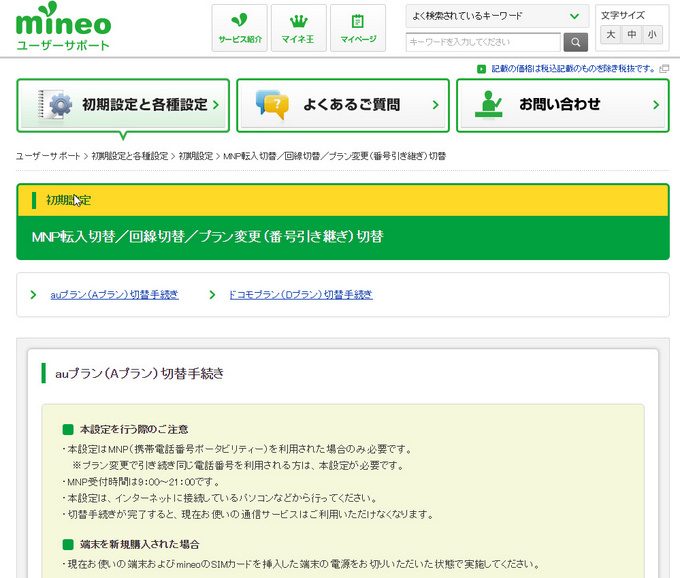680x578 pixels.
Task: Set text size to 小
Action: tap(652, 34)
